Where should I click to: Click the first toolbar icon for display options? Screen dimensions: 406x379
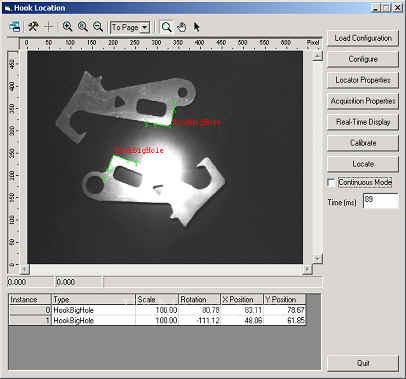click(15, 27)
